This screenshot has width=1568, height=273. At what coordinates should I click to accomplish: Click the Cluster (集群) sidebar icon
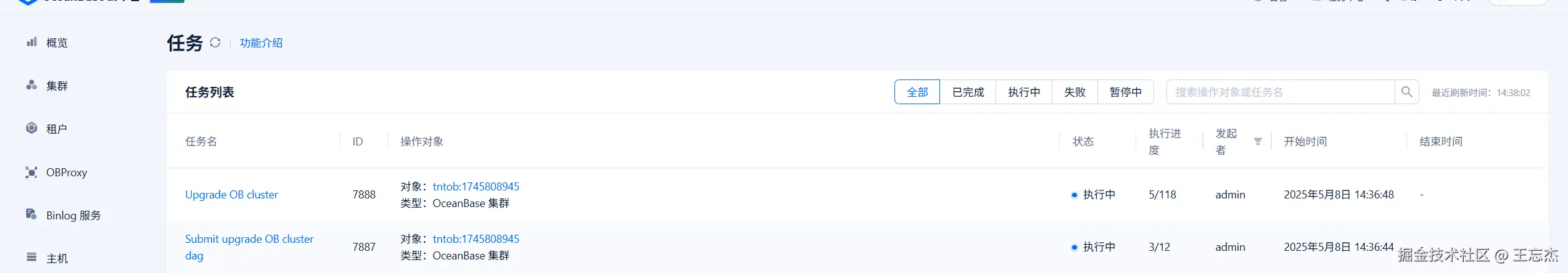31,85
